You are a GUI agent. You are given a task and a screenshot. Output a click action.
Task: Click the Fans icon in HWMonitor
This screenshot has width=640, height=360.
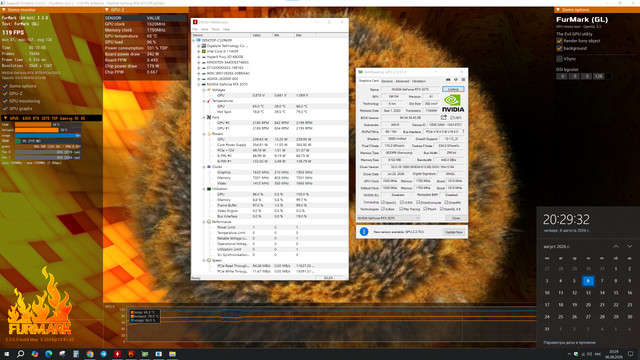[x=209, y=117]
